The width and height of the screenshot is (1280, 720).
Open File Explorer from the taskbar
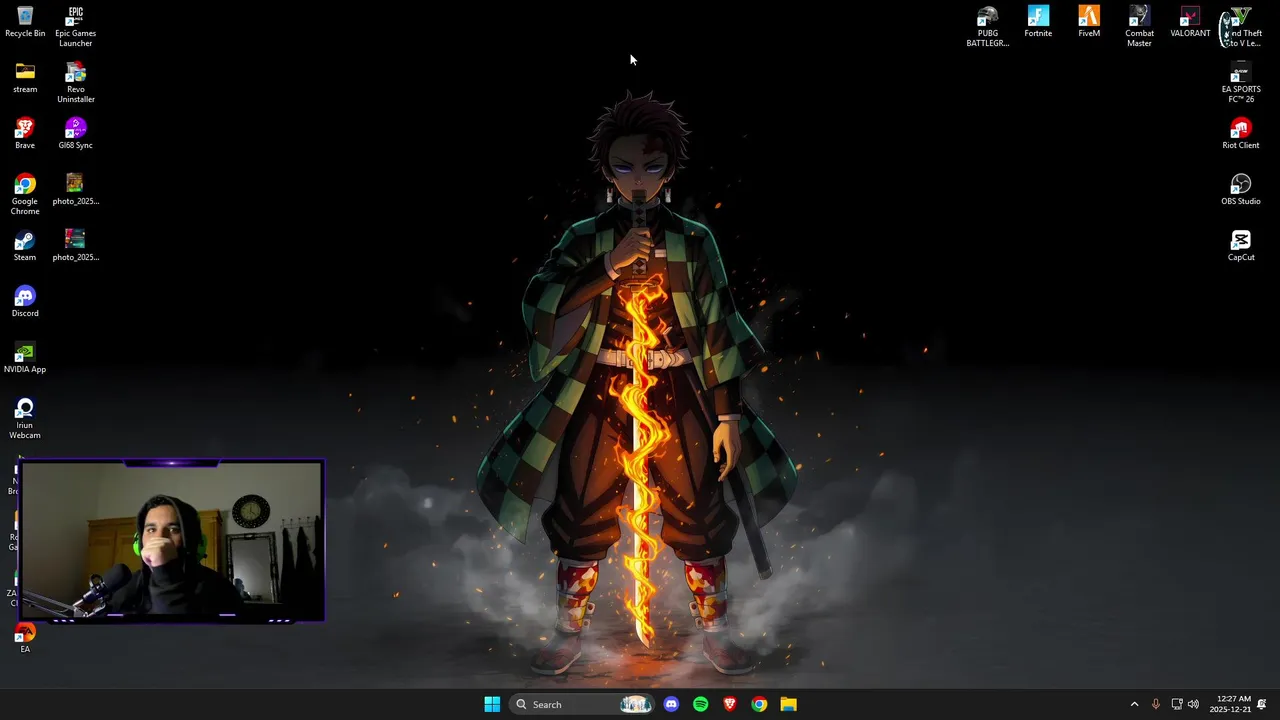coord(789,704)
